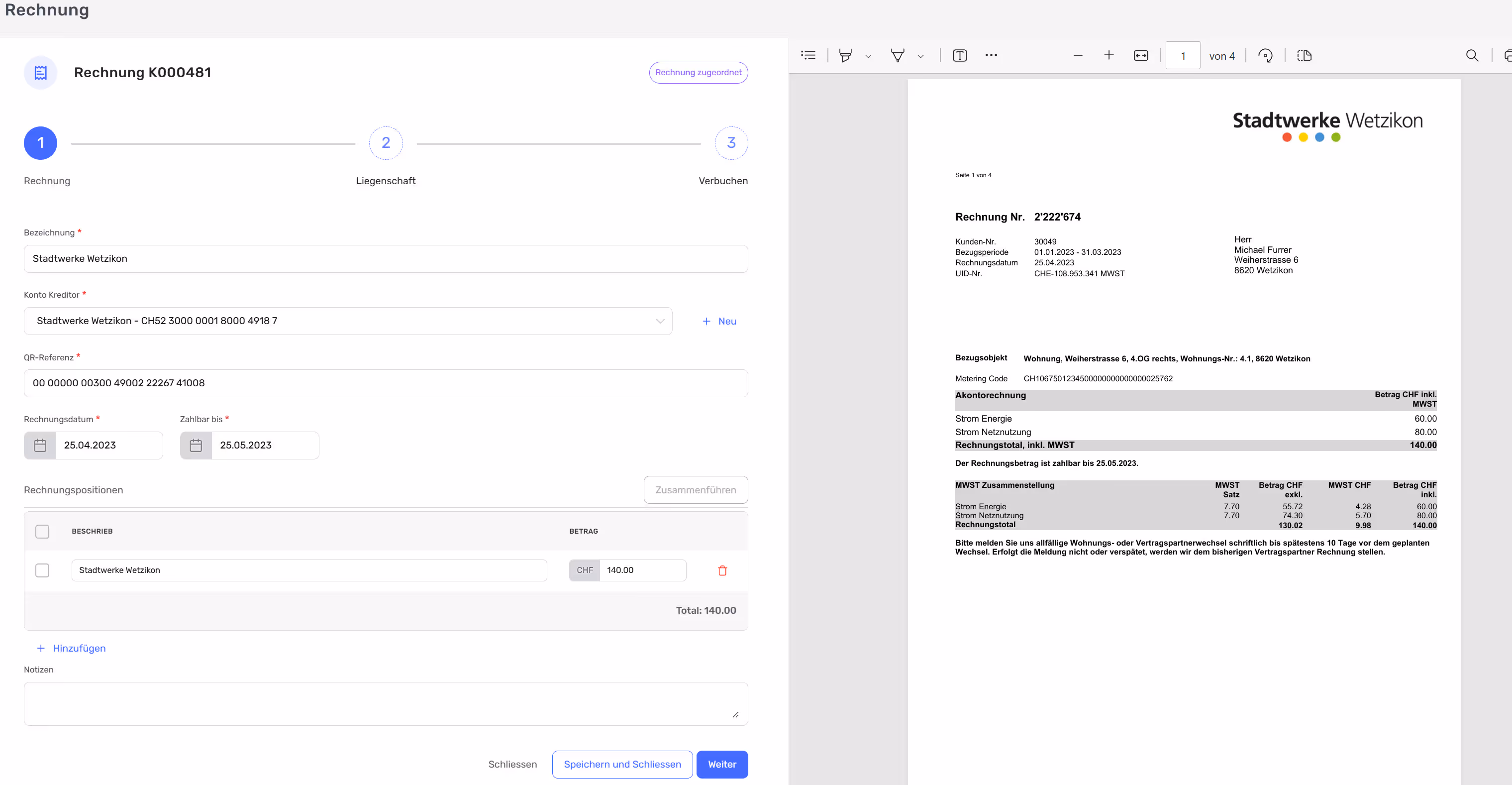The height and width of the screenshot is (785, 1512).
Task: Click Speichern und Schliessen
Action: click(x=622, y=765)
